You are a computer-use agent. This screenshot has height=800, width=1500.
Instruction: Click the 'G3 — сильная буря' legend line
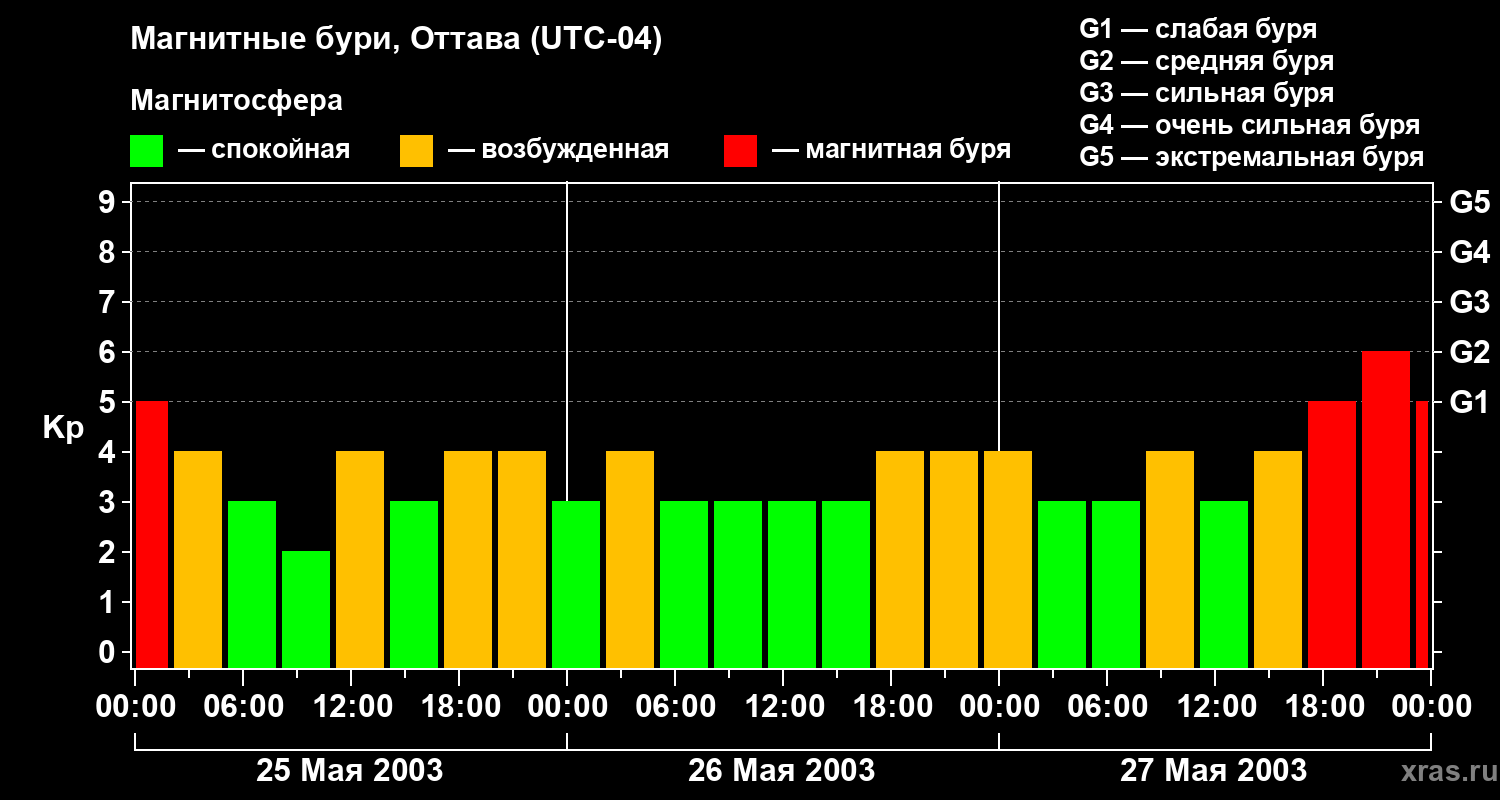(1206, 93)
